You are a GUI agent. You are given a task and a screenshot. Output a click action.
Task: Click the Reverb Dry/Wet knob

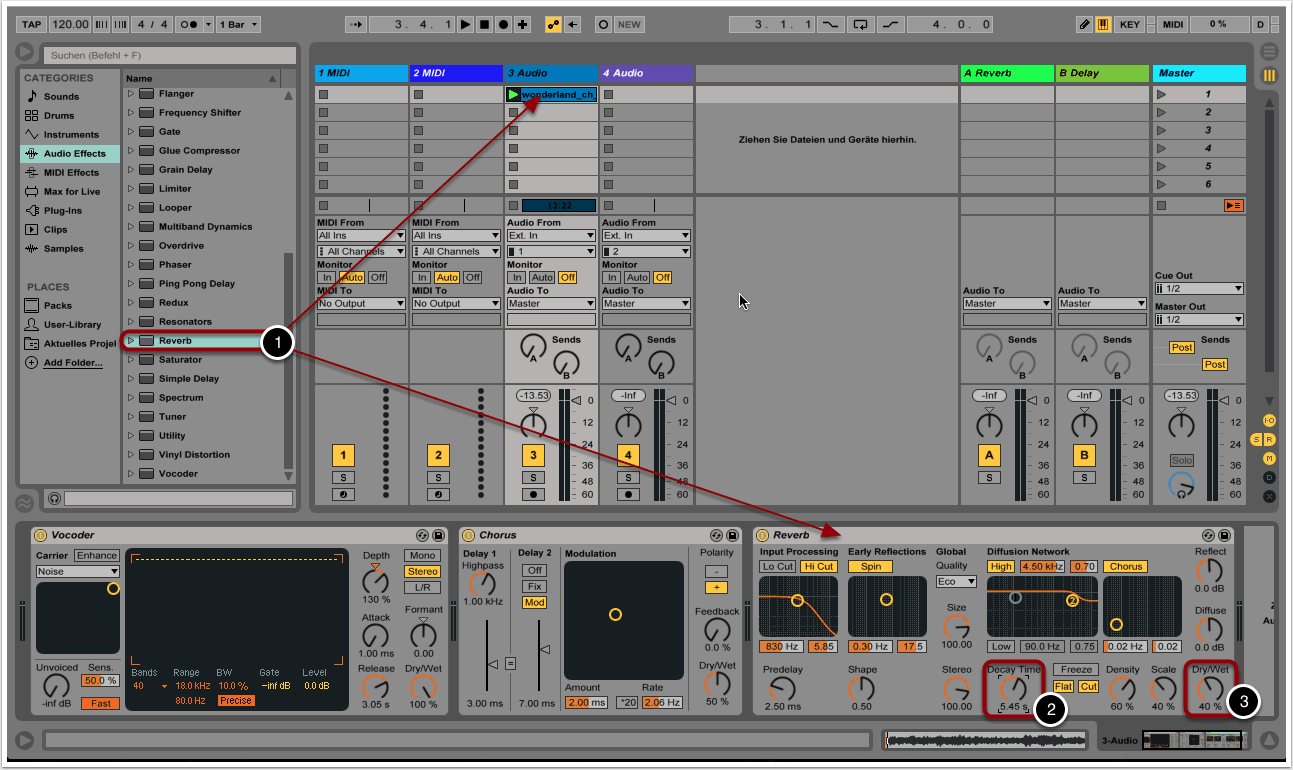(x=1210, y=688)
